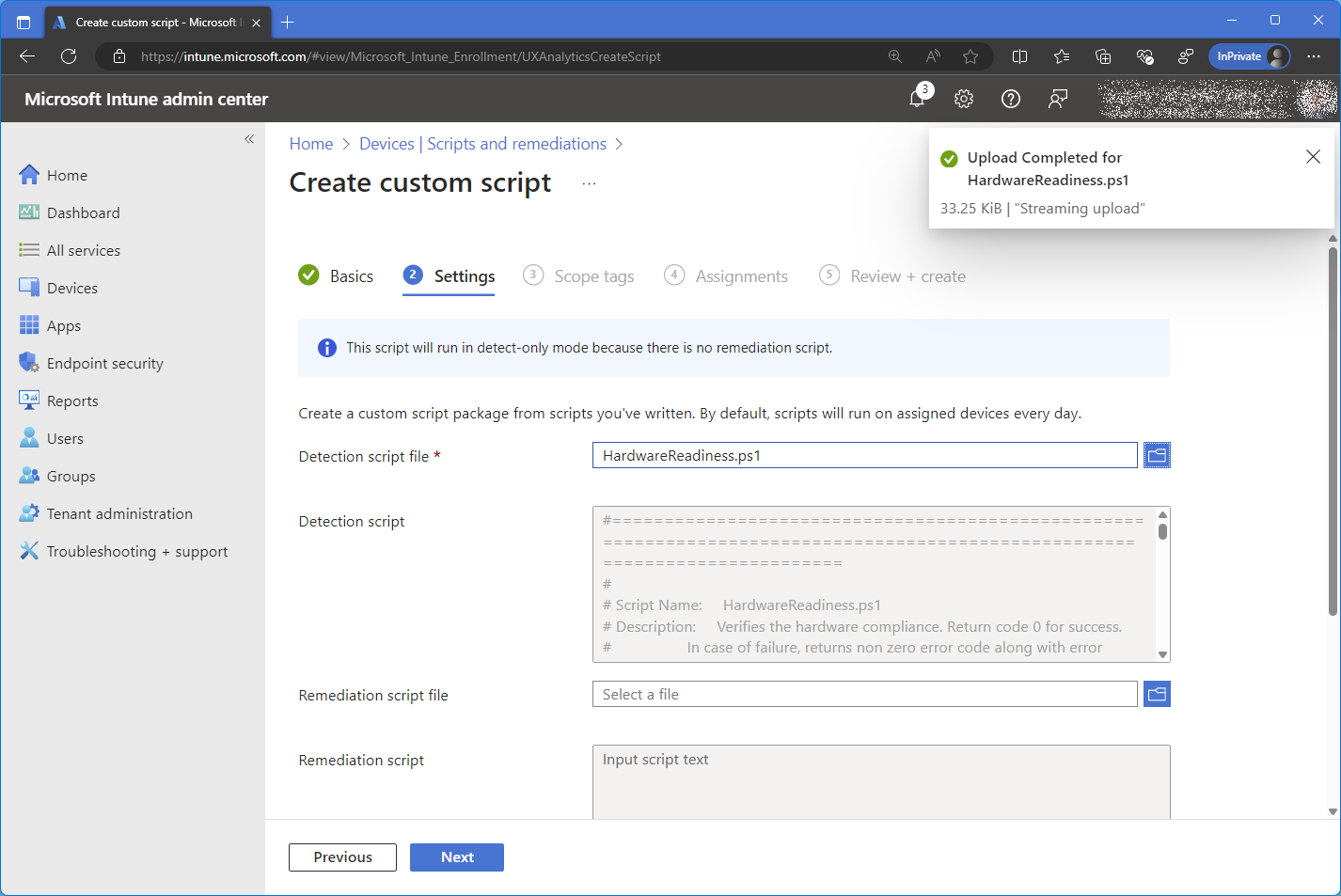Click the Tenant administration icon
The height and width of the screenshot is (896, 1341).
click(x=29, y=513)
